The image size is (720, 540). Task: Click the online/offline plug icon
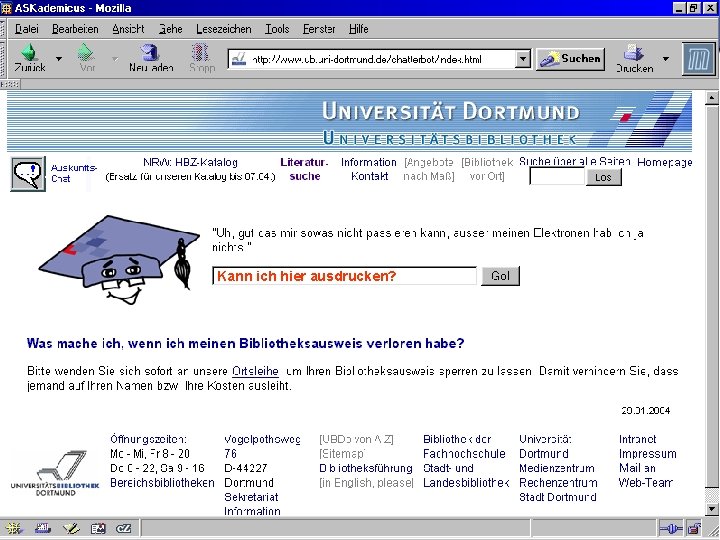671,529
